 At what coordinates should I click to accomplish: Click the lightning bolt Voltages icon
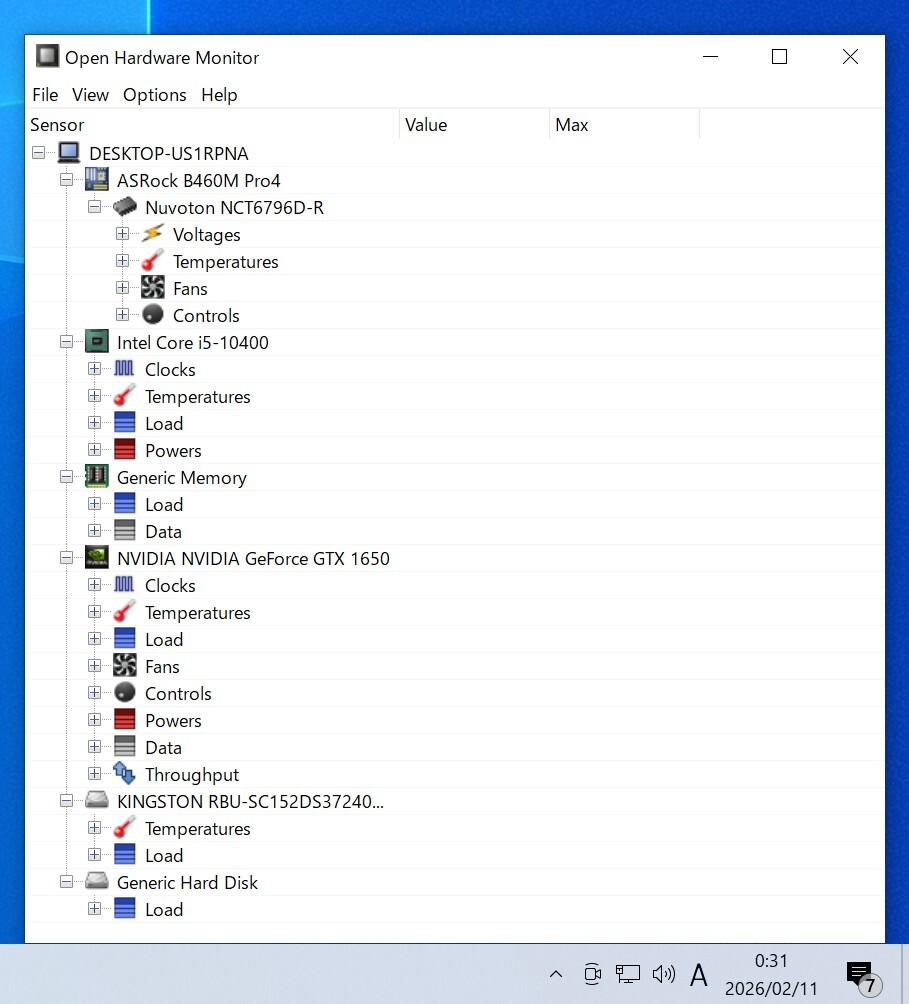click(x=153, y=234)
